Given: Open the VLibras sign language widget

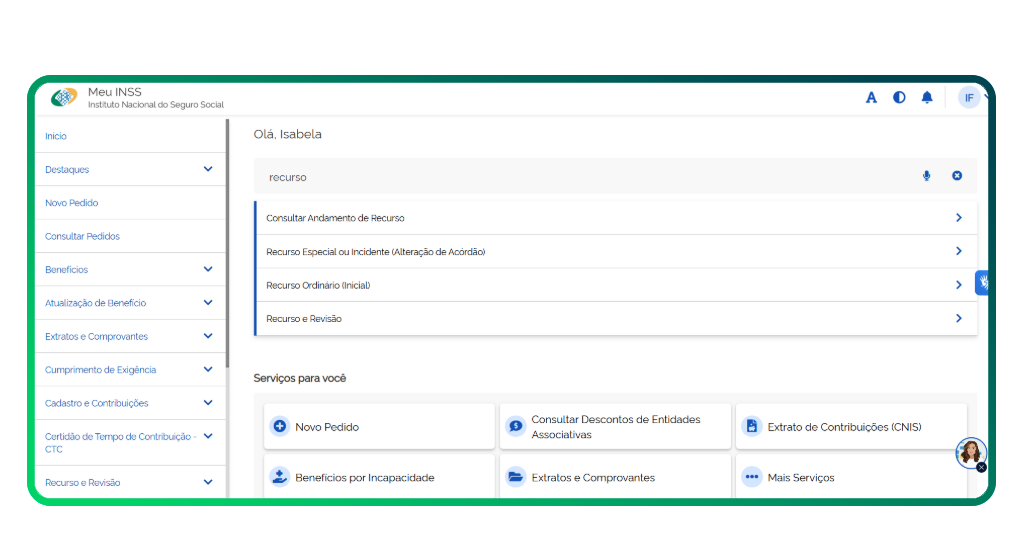Looking at the screenshot, I should pos(982,283).
